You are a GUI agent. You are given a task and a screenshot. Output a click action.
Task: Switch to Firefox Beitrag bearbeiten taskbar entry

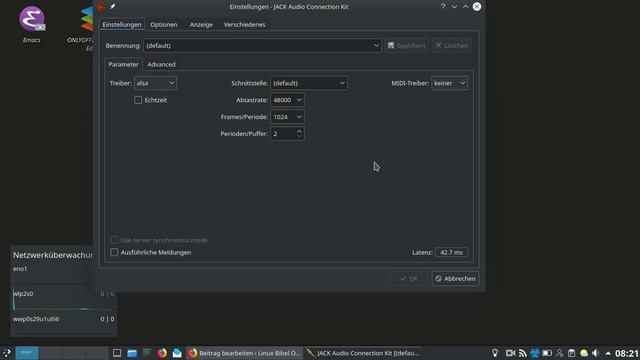(244, 353)
